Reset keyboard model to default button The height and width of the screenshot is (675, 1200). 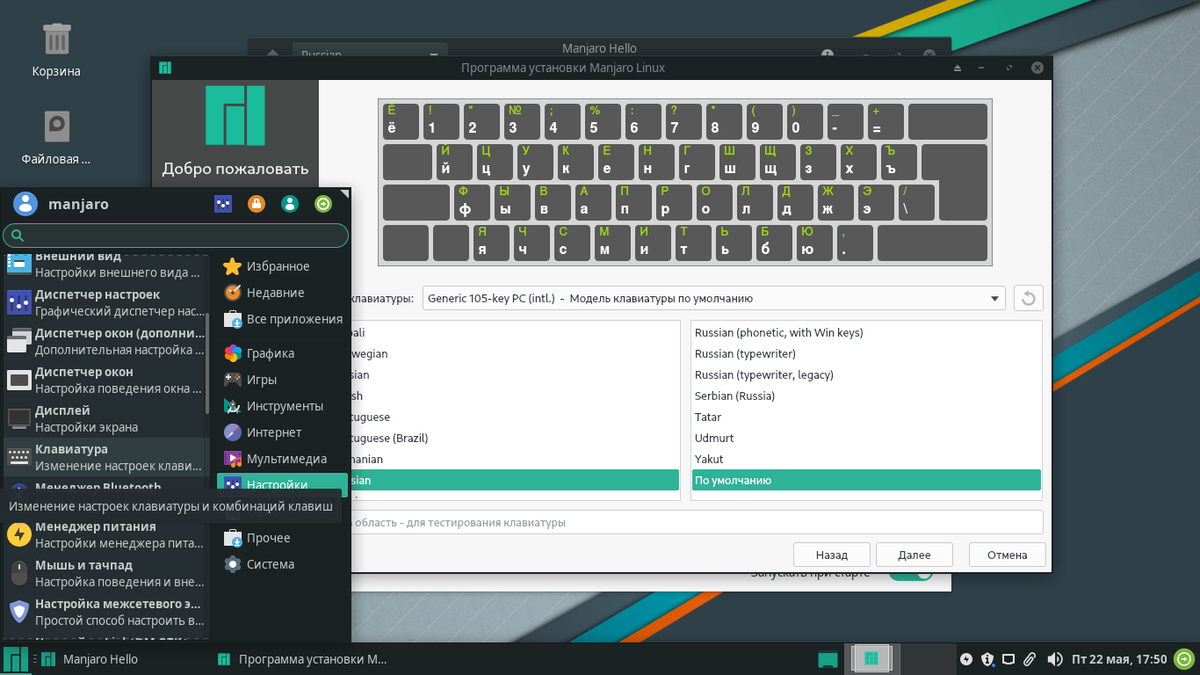[x=1028, y=298]
